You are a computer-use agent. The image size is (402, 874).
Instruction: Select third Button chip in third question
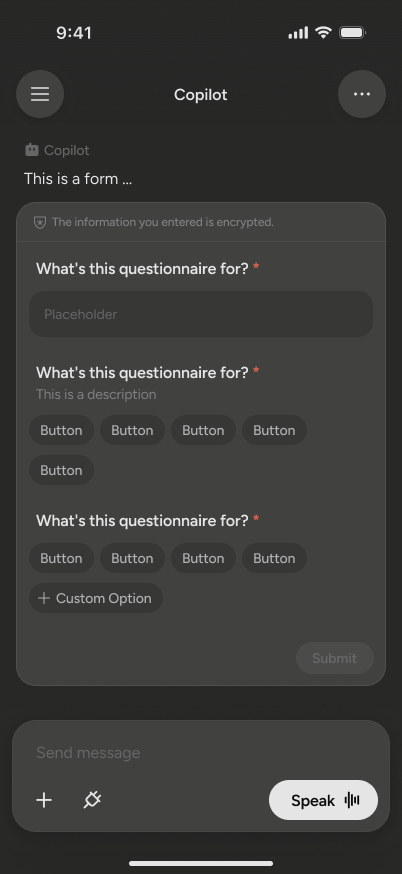pos(204,559)
